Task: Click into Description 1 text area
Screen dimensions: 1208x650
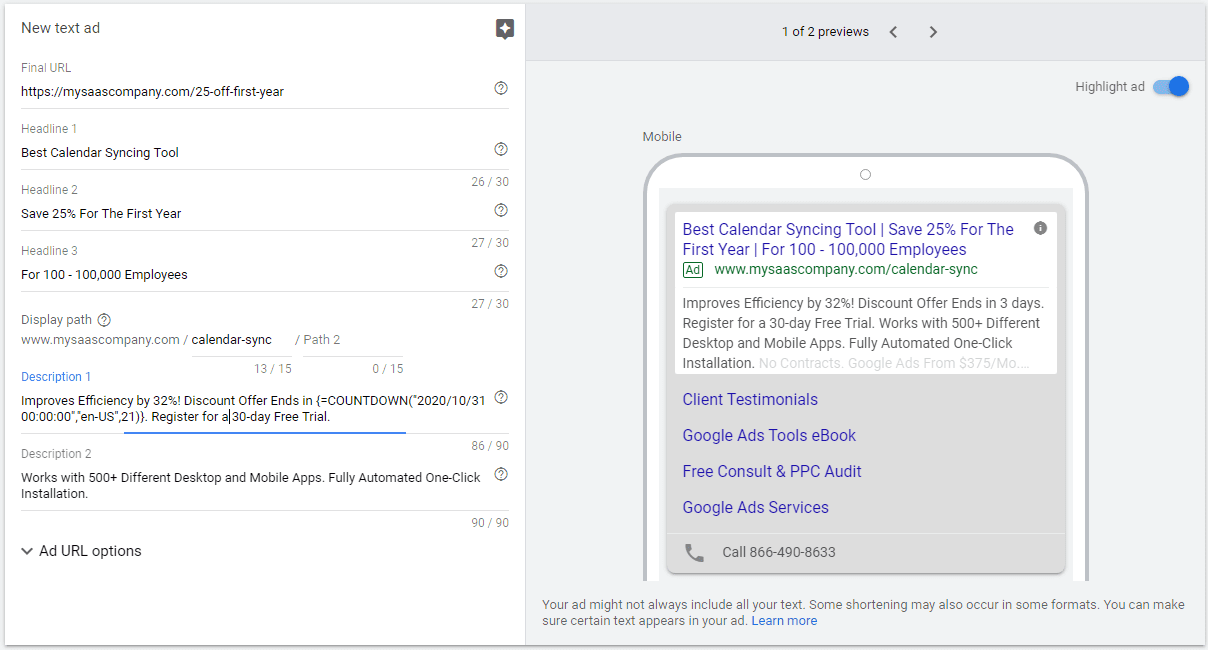Action: tap(255, 408)
